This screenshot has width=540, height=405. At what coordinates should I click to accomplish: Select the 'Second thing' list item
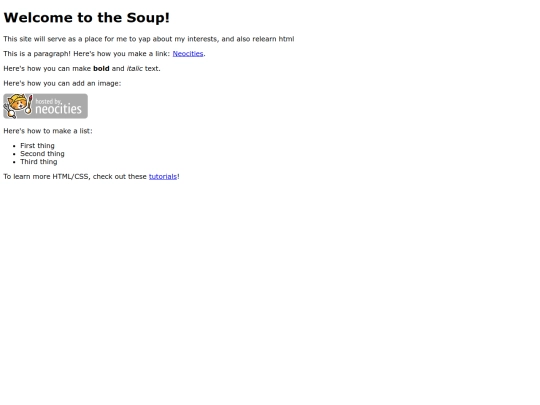coord(42,154)
